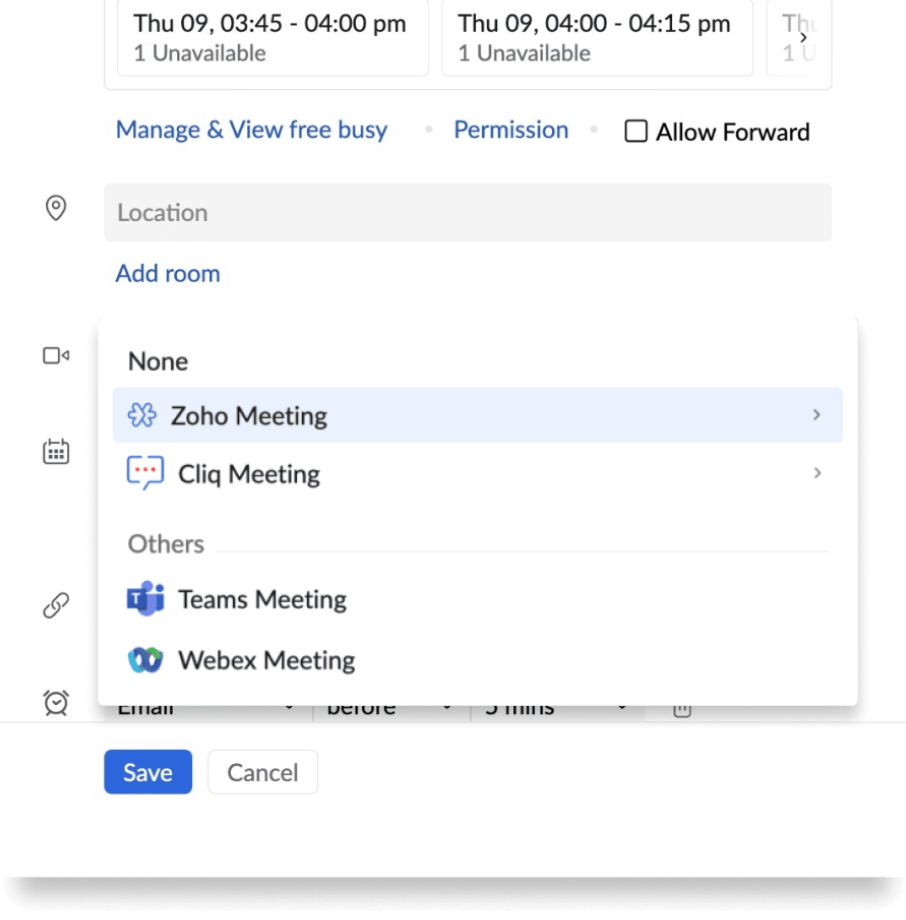Choose Webex Meeting from the list
Viewport: 906px width, 920px height.
[266, 660]
